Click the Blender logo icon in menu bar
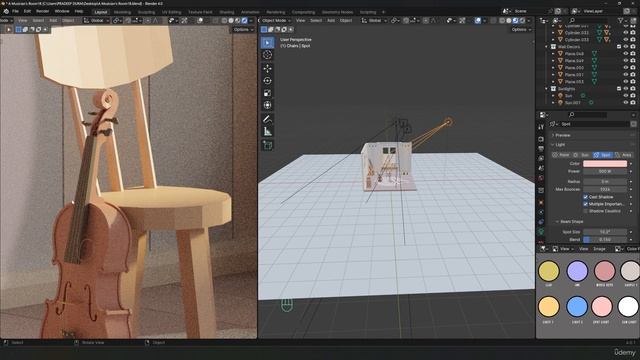Screen dimensions: 640x360 click(6, 11)
